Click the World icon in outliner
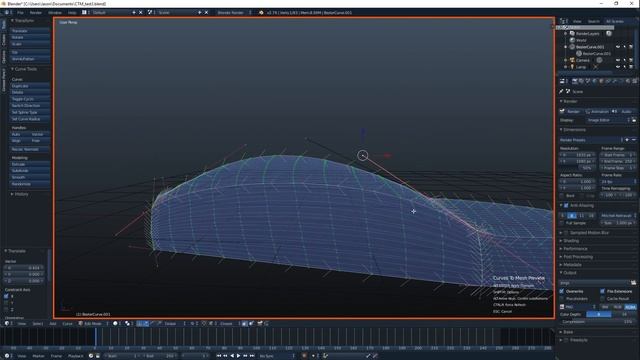Viewport: 640px width, 360px height. (572, 40)
